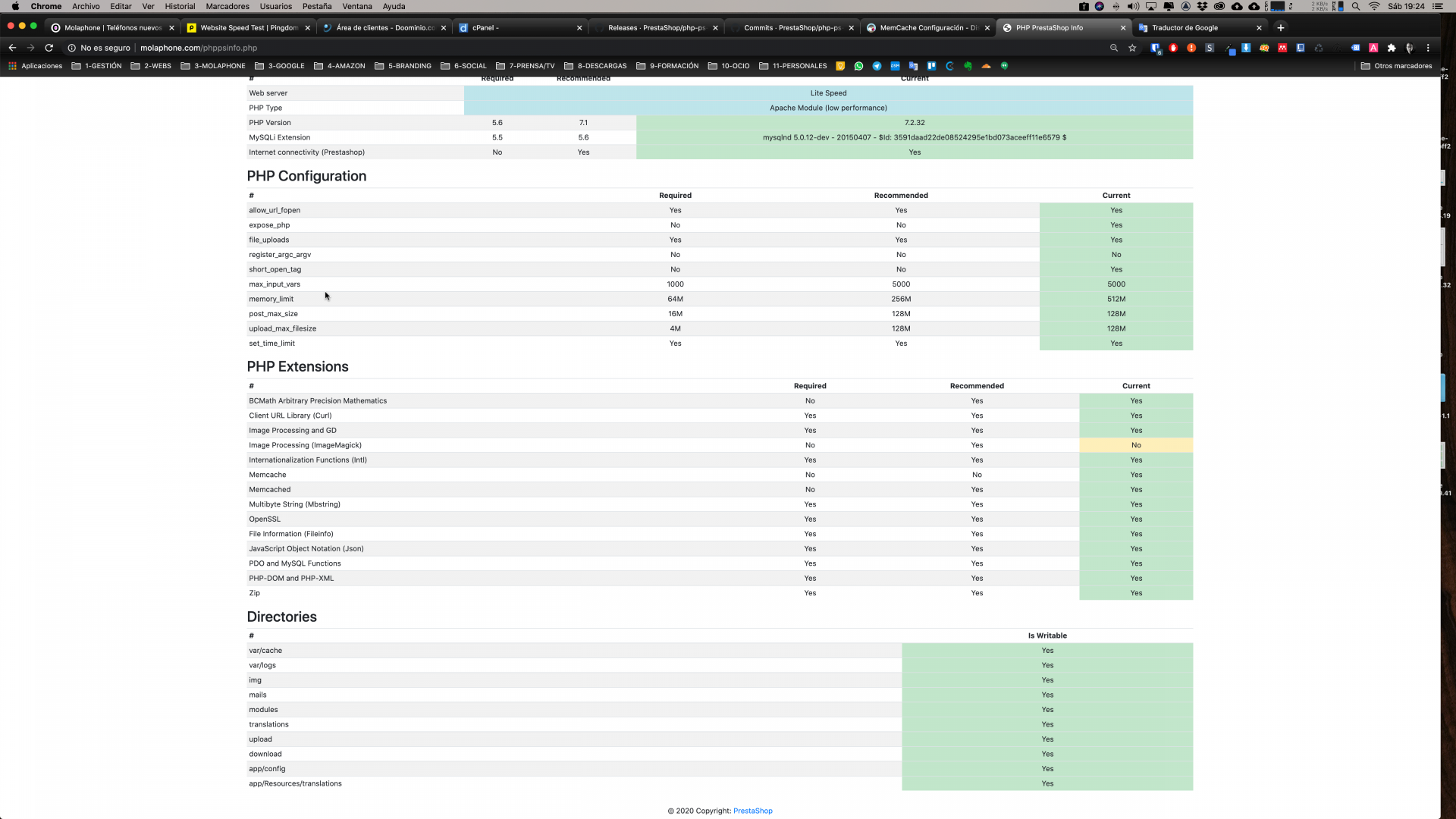Open the Chrome extensions puzzle icon
The image size is (1456, 819).
tap(1392, 48)
